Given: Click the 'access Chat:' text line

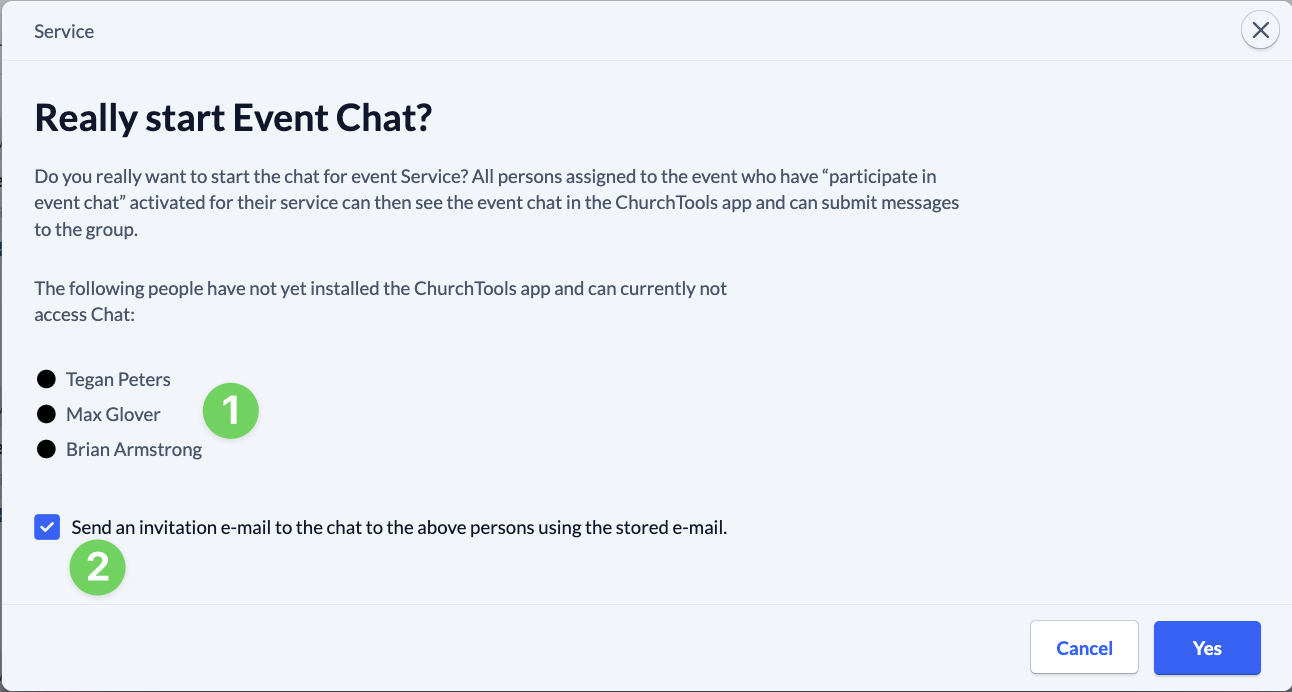Looking at the screenshot, I should (x=83, y=315).
